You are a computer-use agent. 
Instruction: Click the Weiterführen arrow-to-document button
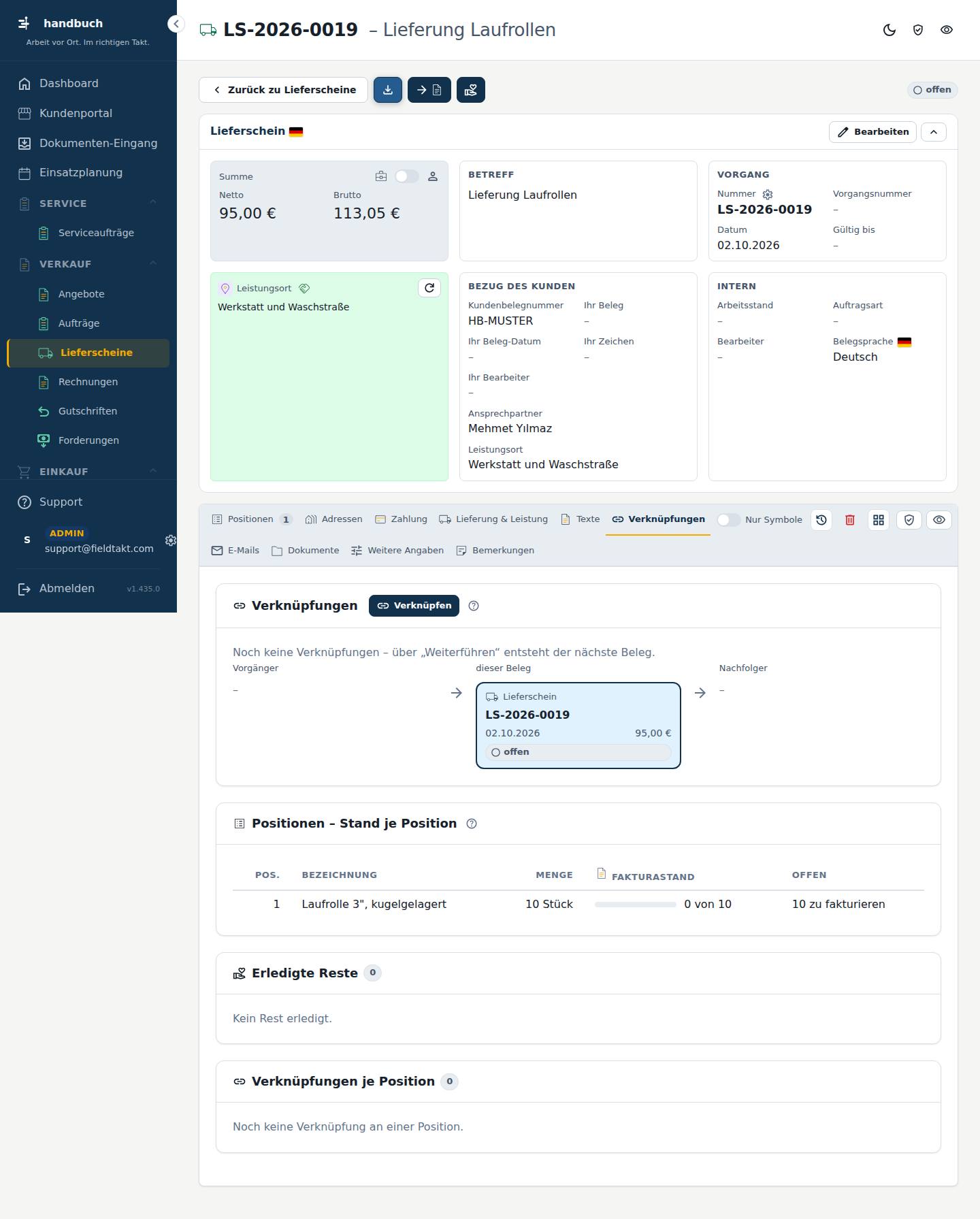point(429,90)
